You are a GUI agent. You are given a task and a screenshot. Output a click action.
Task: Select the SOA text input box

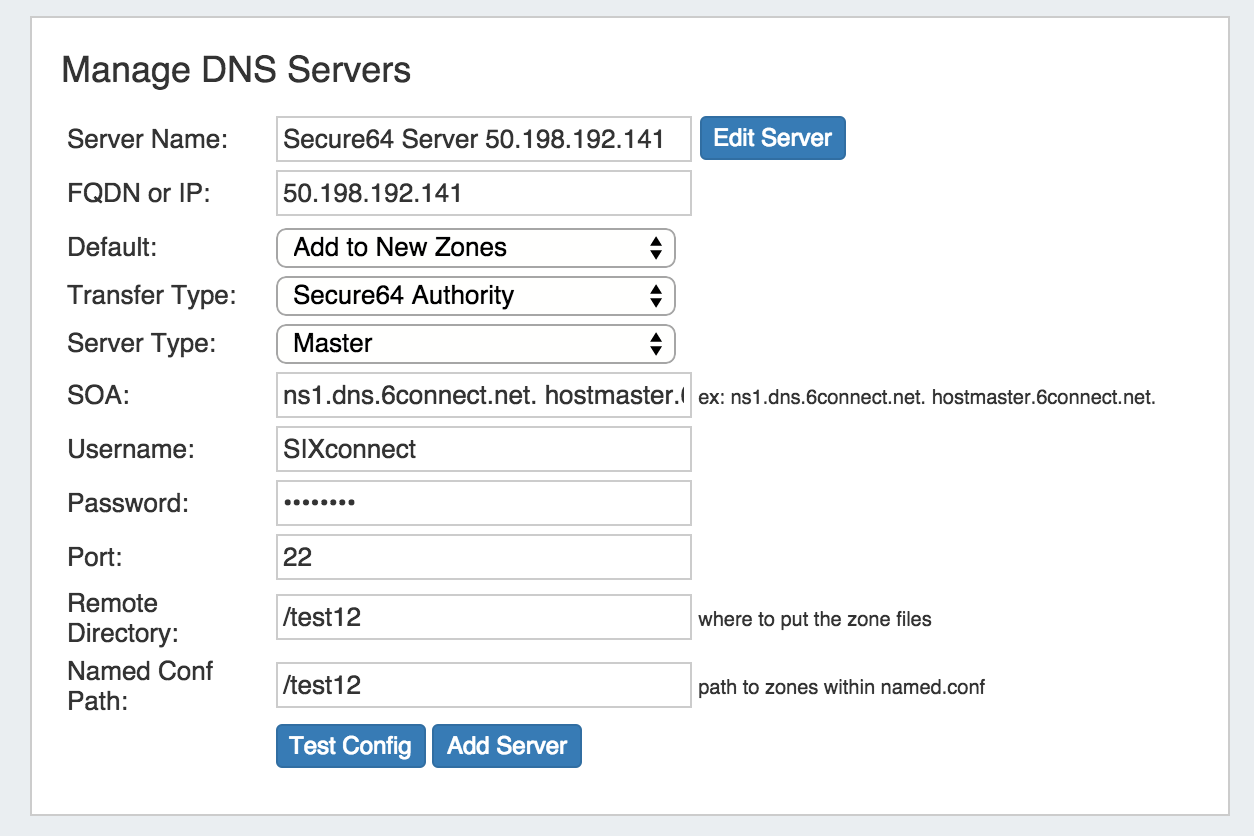click(x=483, y=396)
